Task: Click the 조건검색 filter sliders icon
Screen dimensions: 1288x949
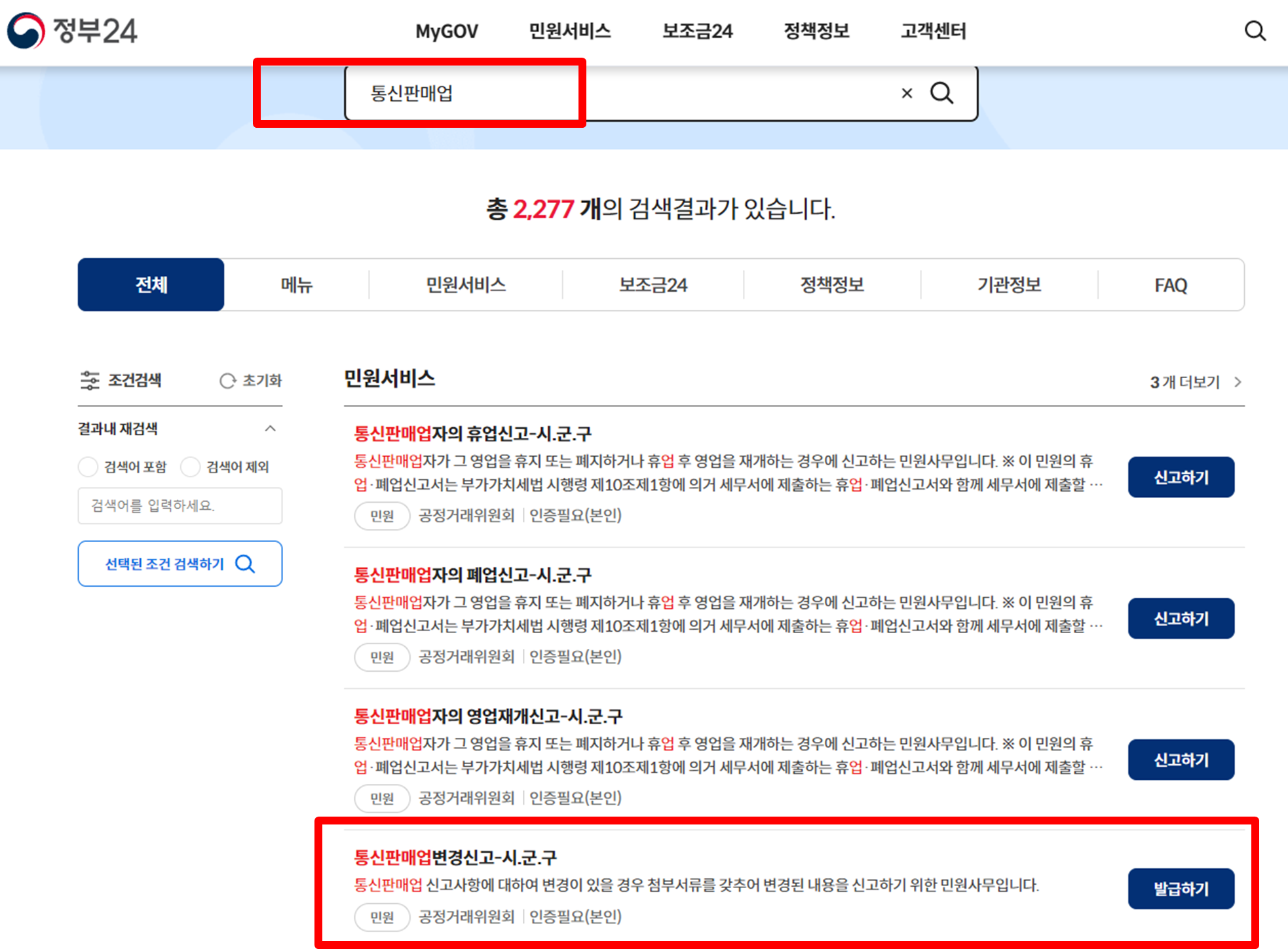Action: click(90, 380)
